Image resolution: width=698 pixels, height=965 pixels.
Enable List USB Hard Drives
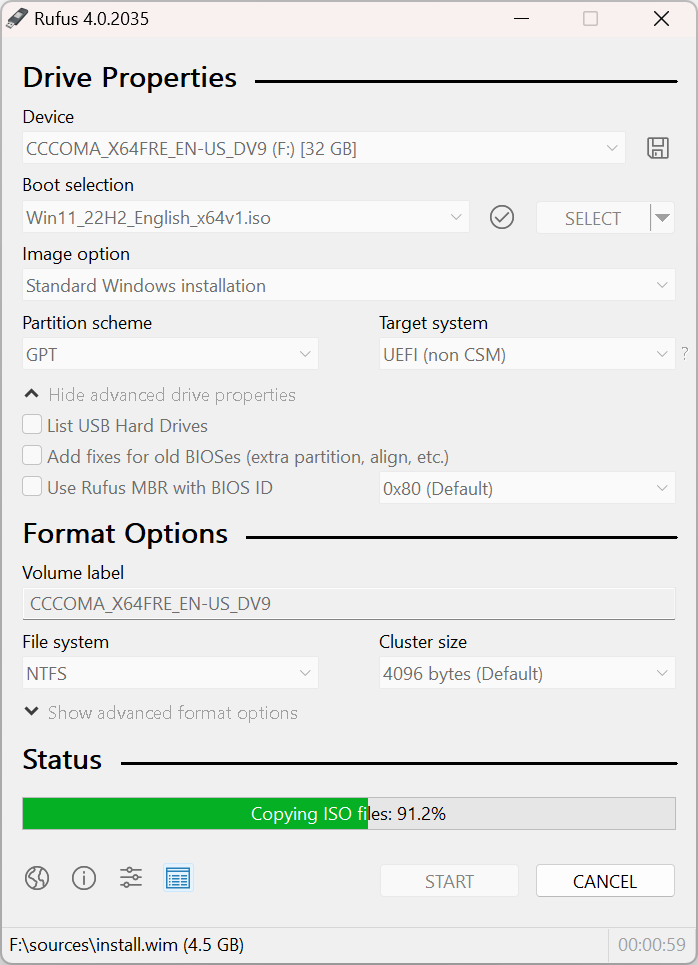[x=31, y=425]
